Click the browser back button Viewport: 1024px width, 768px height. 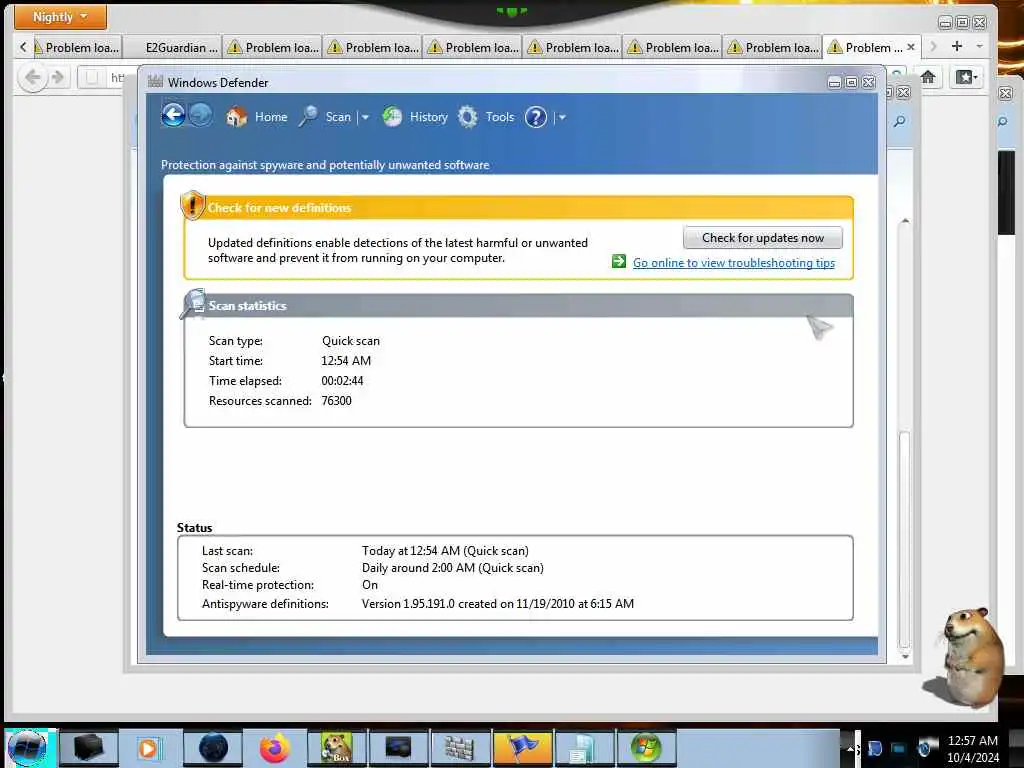click(33, 78)
